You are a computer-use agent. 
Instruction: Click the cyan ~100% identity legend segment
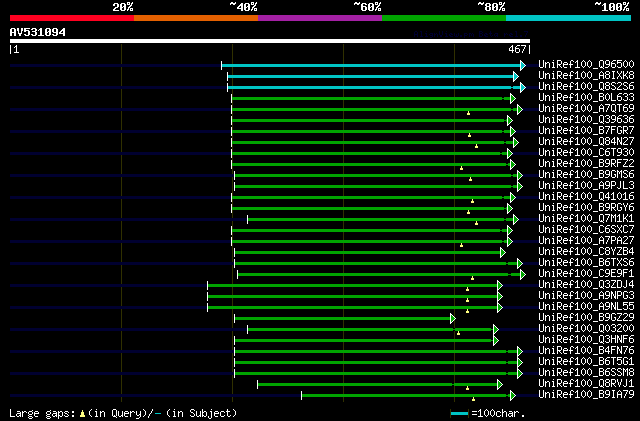pos(569,18)
